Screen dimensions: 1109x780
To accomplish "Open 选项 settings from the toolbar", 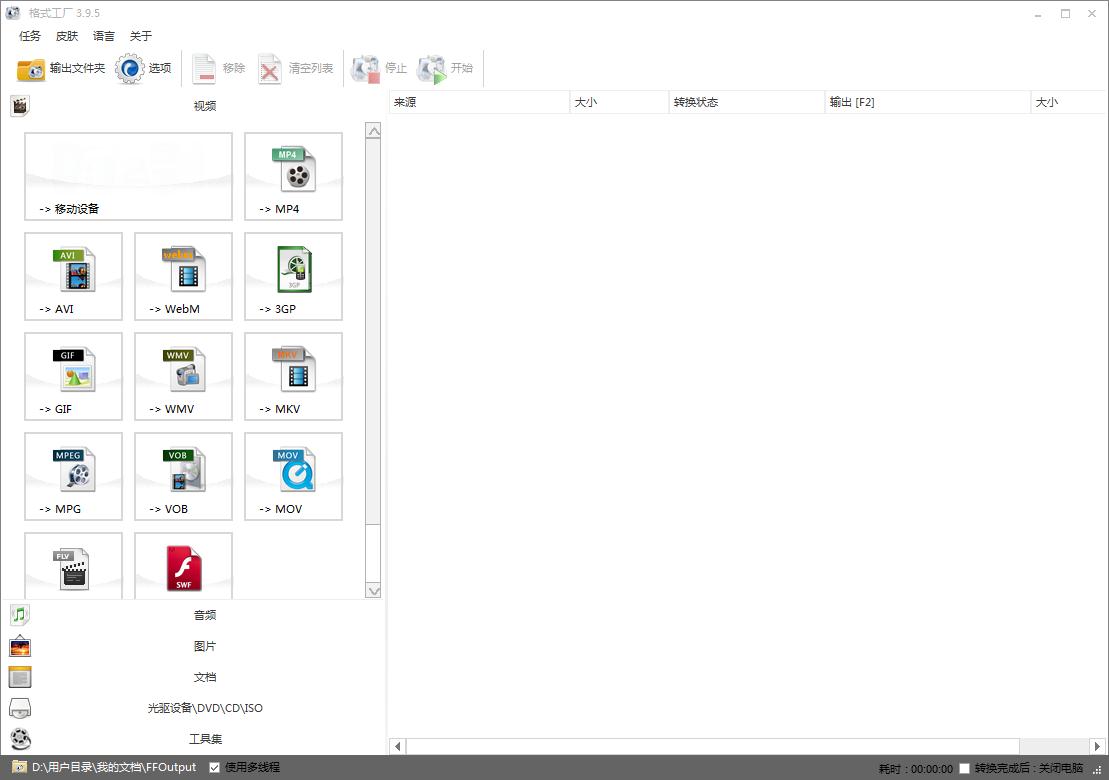I will (144, 68).
